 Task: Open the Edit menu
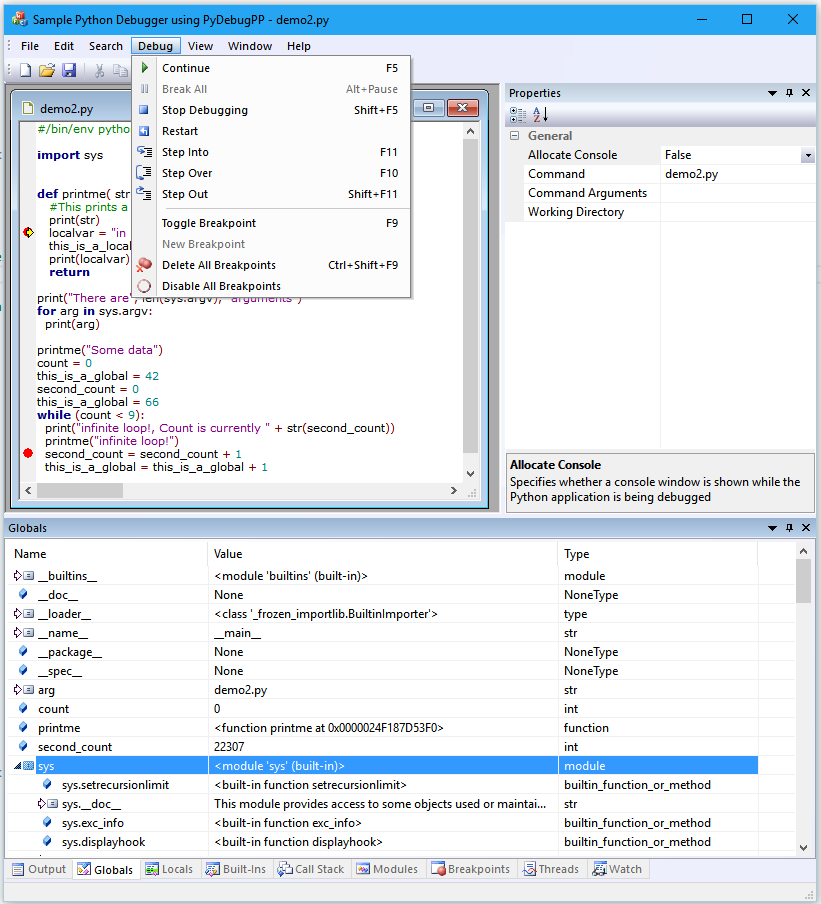(x=64, y=46)
